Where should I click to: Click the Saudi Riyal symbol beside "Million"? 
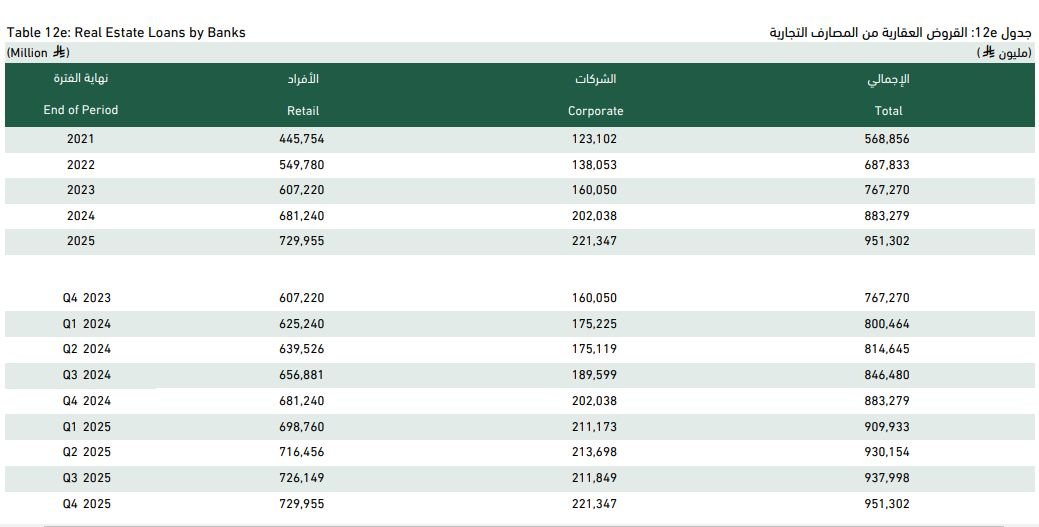[59, 53]
